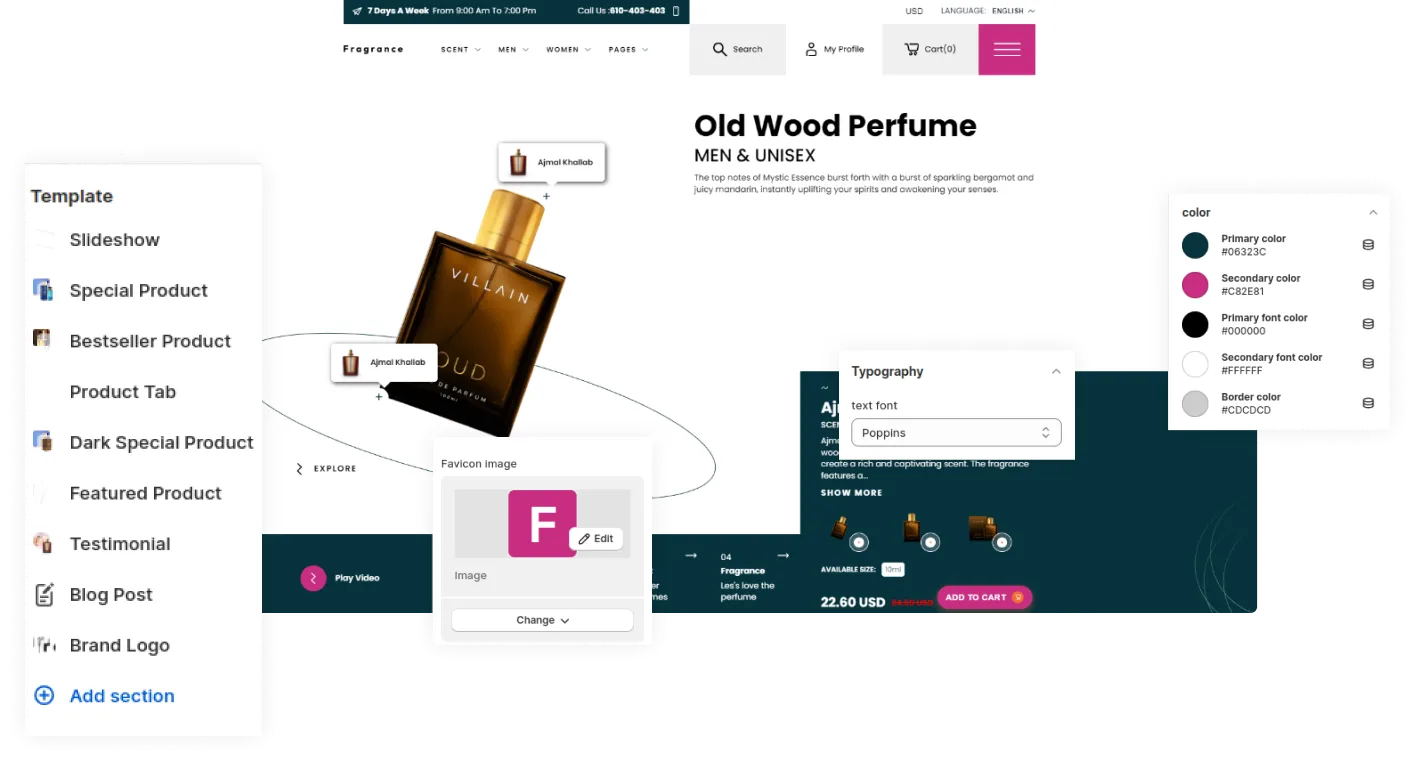1417x761 pixels.
Task: Expand the WOMEN navigation menu
Action: [x=569, y=49]
